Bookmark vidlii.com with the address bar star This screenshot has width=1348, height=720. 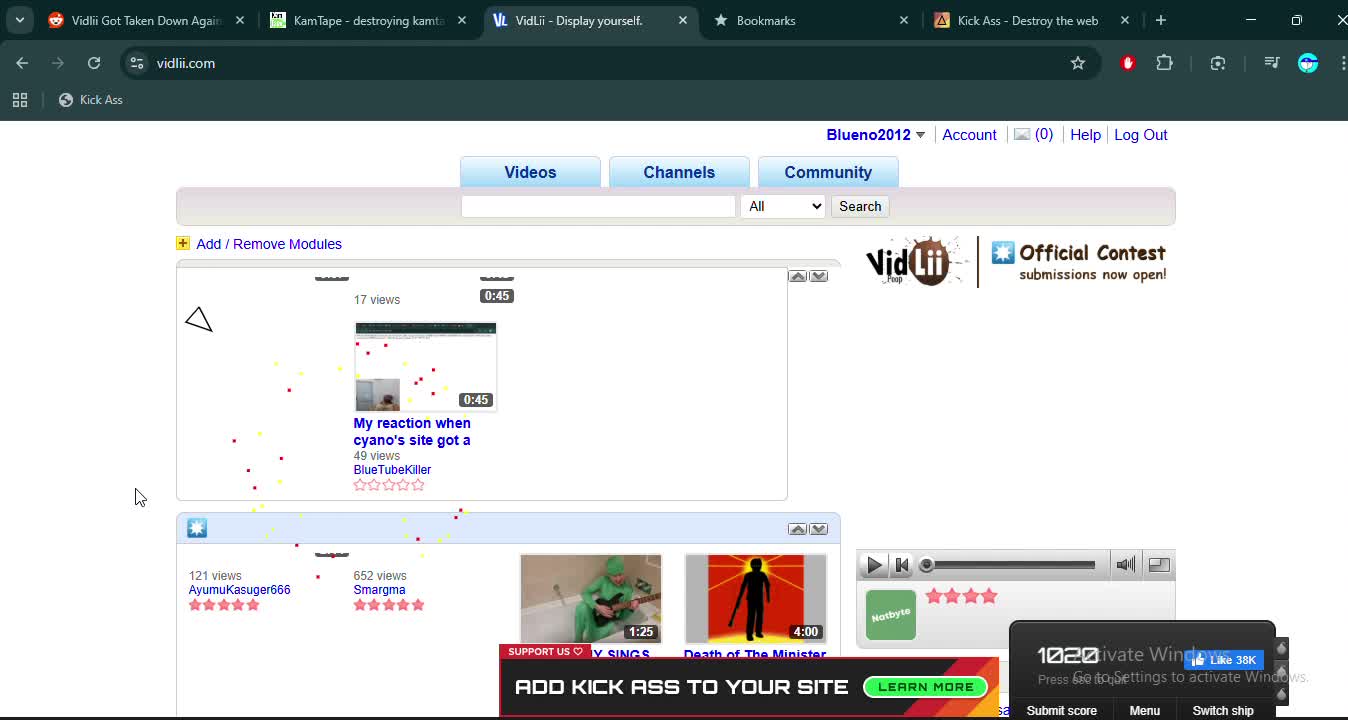(1078, 62)
